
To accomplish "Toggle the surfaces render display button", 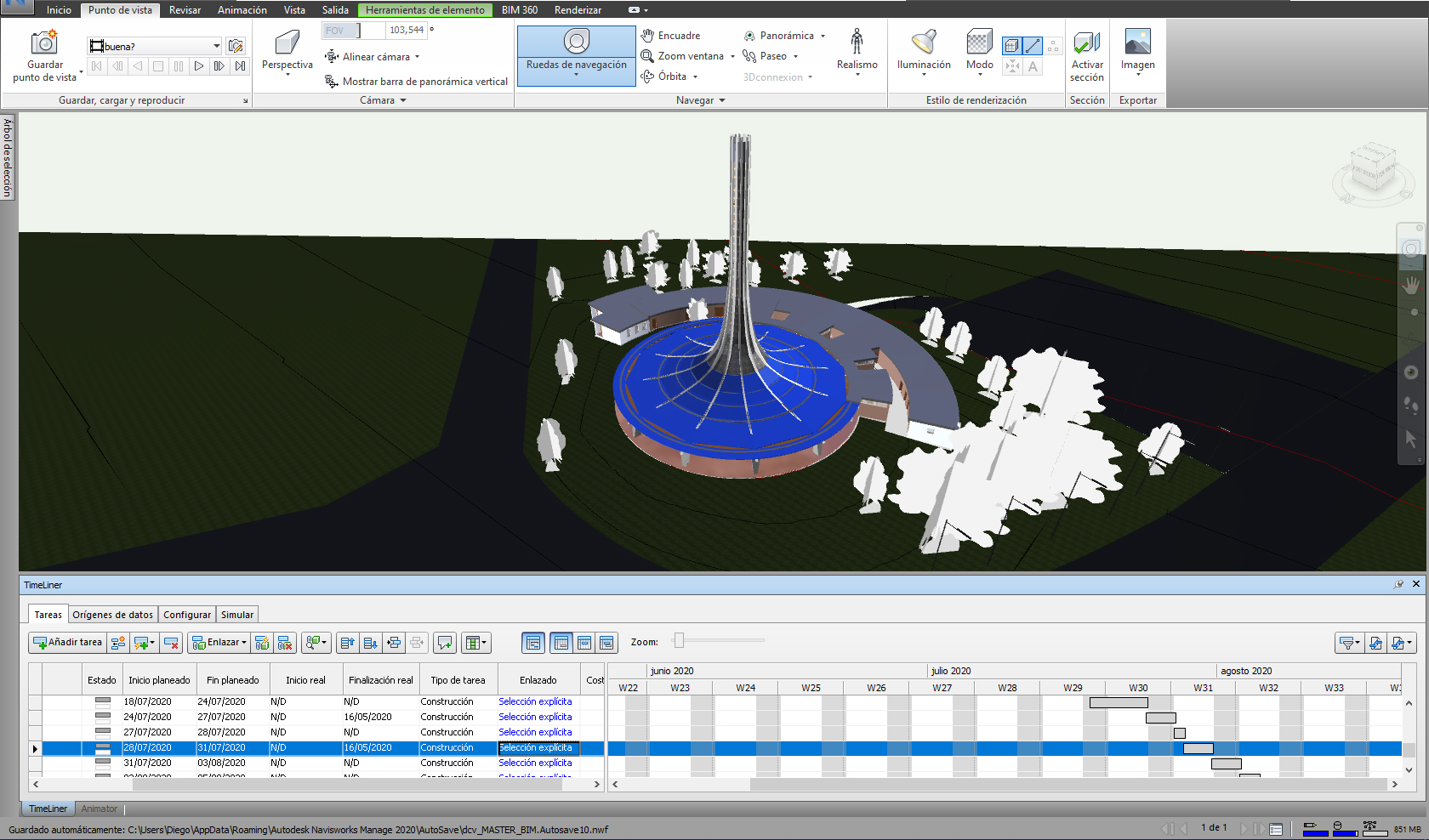I will coord(1011,45).
